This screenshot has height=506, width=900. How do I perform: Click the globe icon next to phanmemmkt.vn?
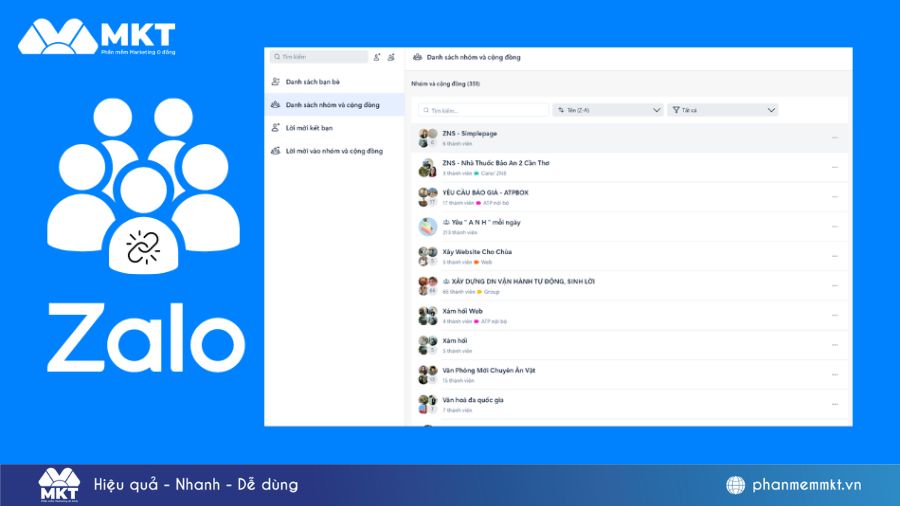tap(735, 485)
